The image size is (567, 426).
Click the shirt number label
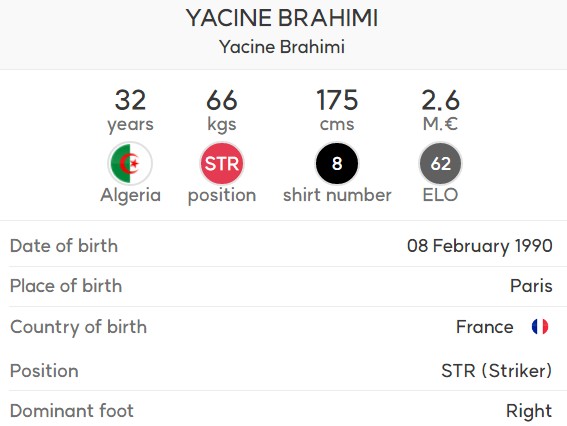coord(337,195)
